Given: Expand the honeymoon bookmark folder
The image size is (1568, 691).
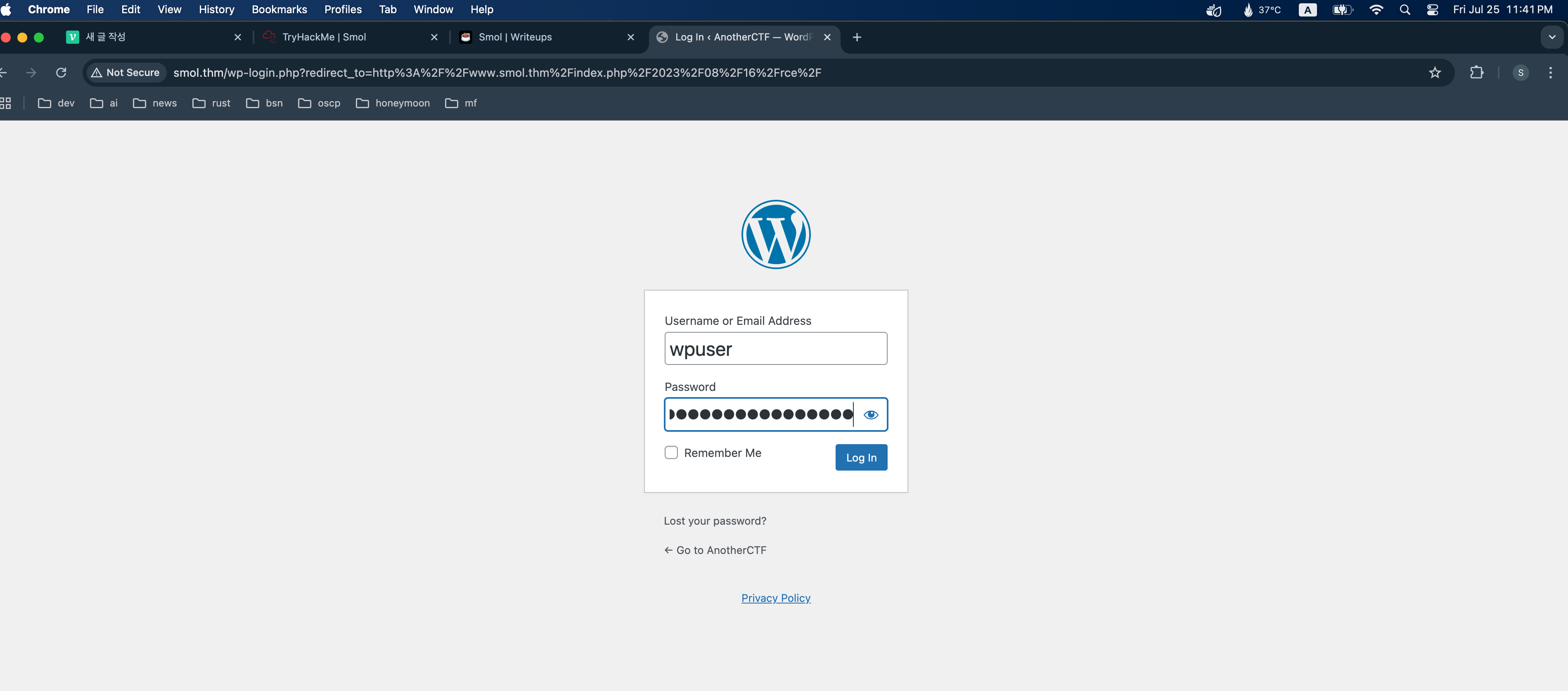Looking at the screenshot, I should pos(393,103).
